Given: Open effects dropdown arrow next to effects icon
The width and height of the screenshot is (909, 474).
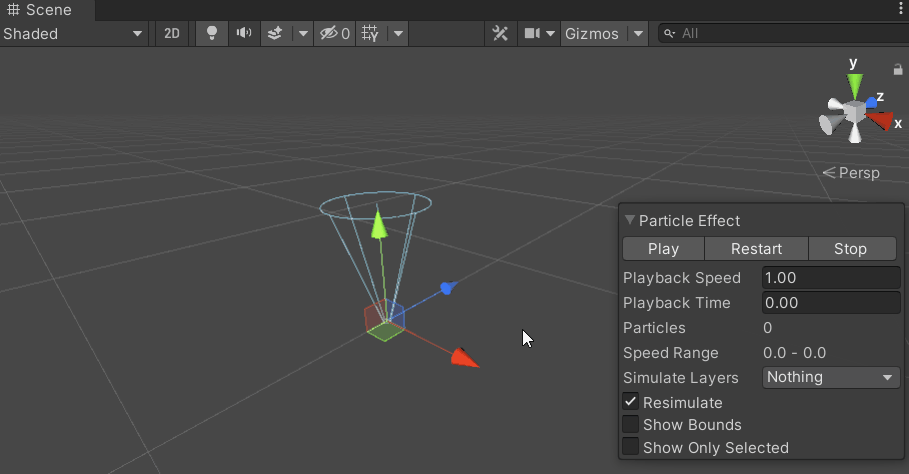Looking at the screenshot, I should (x=303, y=34).
